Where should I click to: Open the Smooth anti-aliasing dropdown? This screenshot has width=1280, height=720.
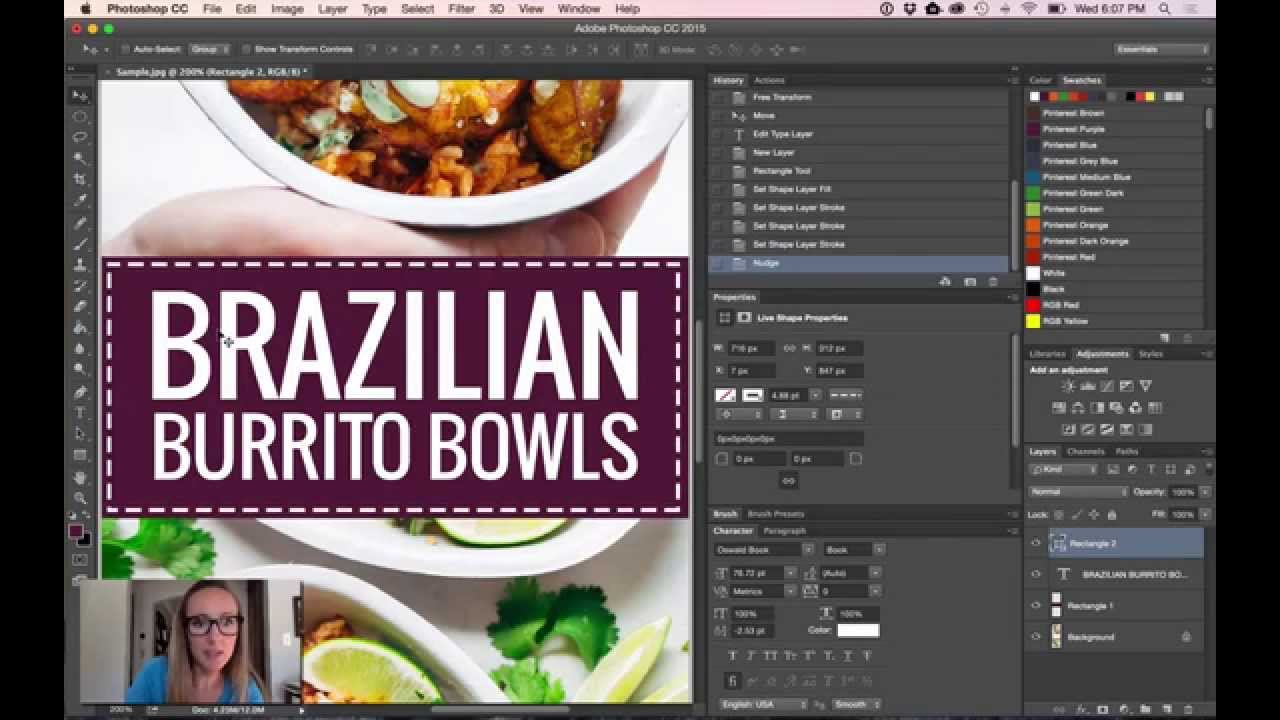click(856, 704)
